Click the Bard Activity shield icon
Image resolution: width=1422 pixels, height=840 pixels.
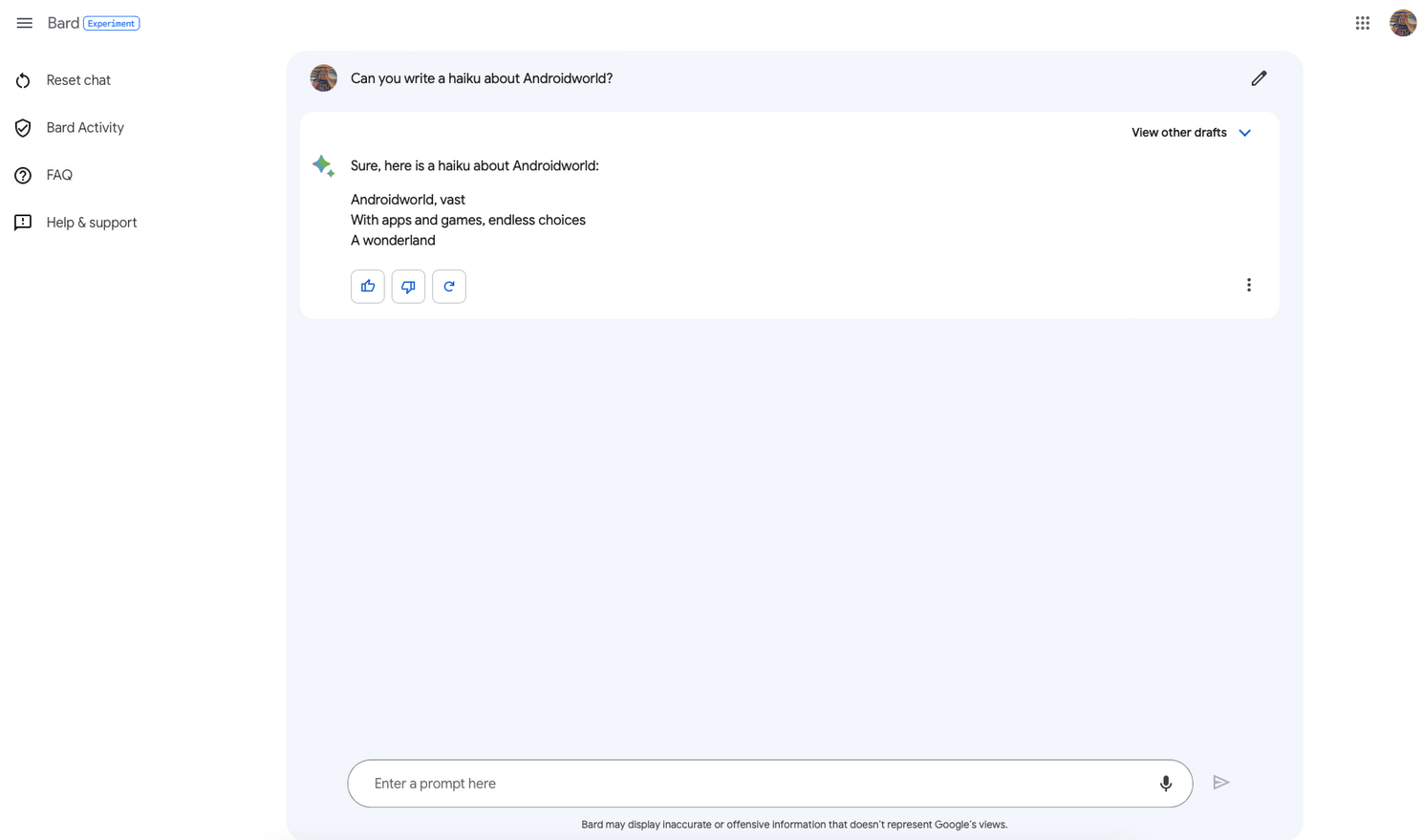[23, 128]
